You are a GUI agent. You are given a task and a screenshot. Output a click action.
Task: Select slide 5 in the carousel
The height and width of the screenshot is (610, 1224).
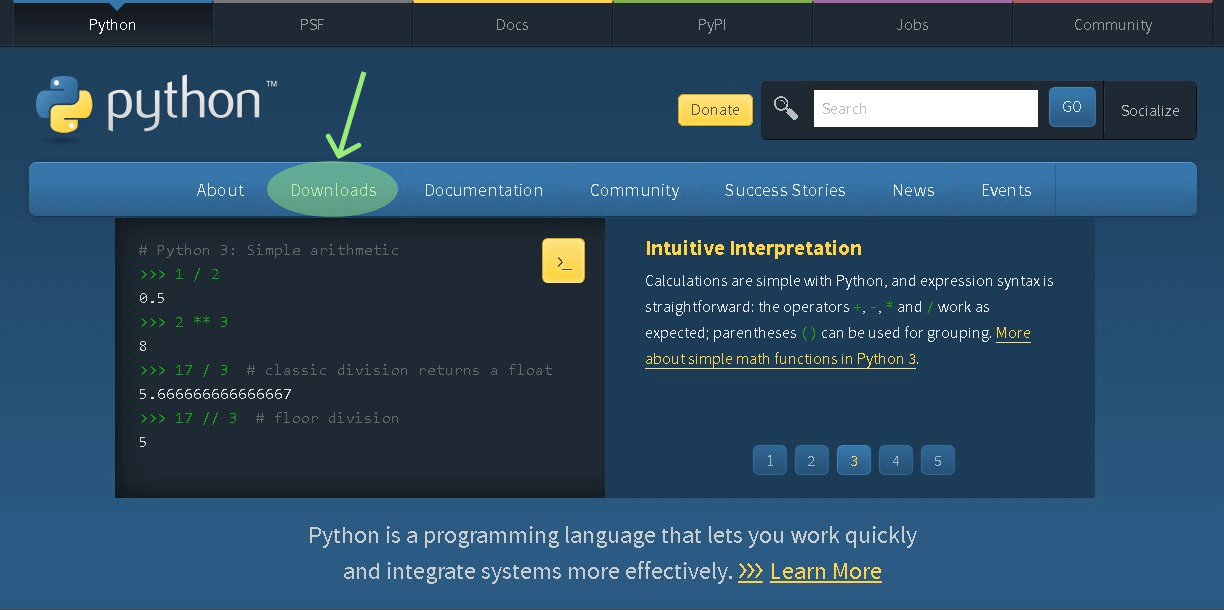pos(938,461)
